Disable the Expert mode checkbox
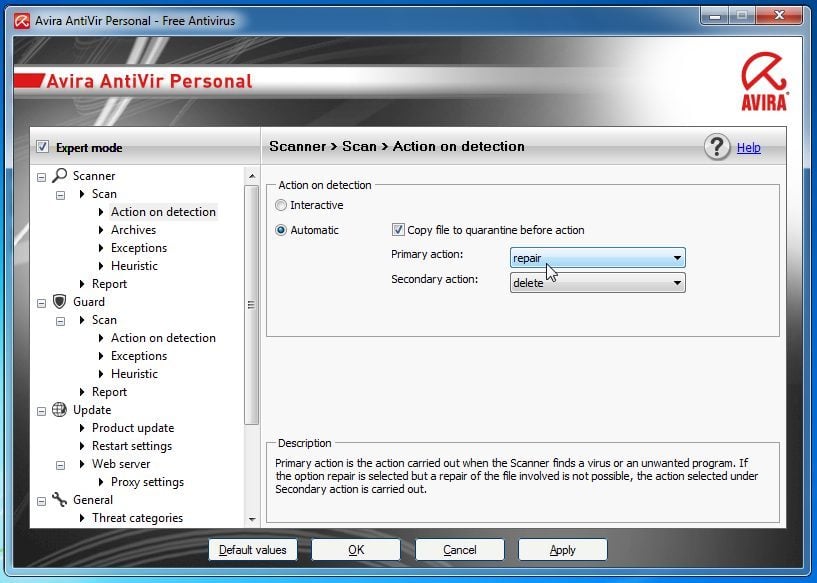Screen dimensions: 817x583 pyautogui.click(x=42, y=147)
